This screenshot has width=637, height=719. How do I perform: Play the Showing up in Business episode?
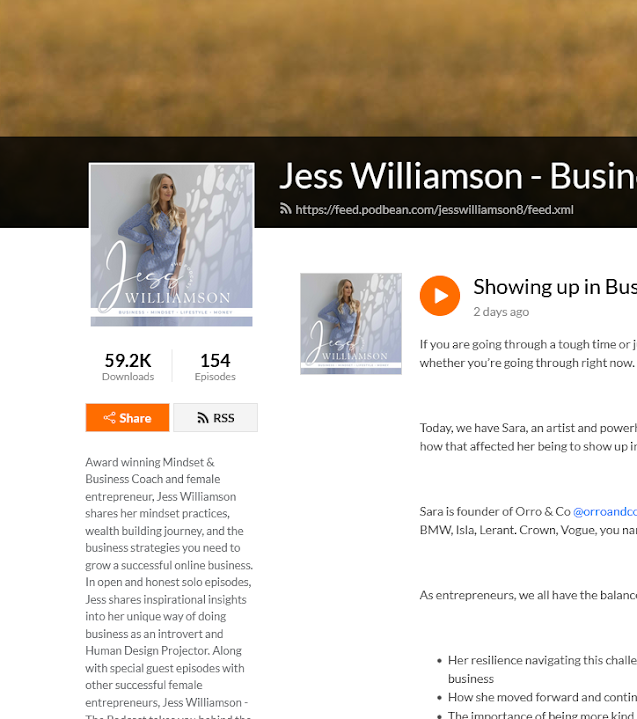[439, 296]
